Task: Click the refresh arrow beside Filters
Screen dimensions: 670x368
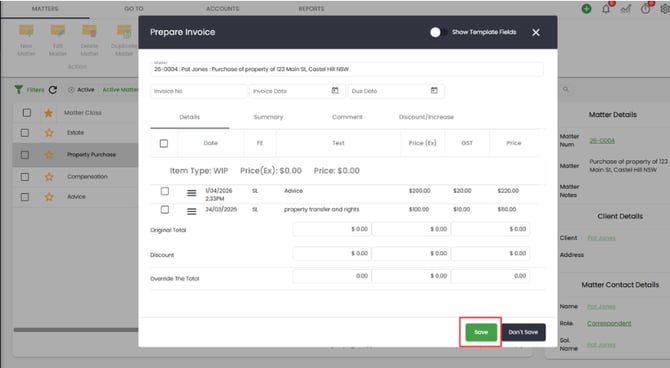Action: click(53, 90)
